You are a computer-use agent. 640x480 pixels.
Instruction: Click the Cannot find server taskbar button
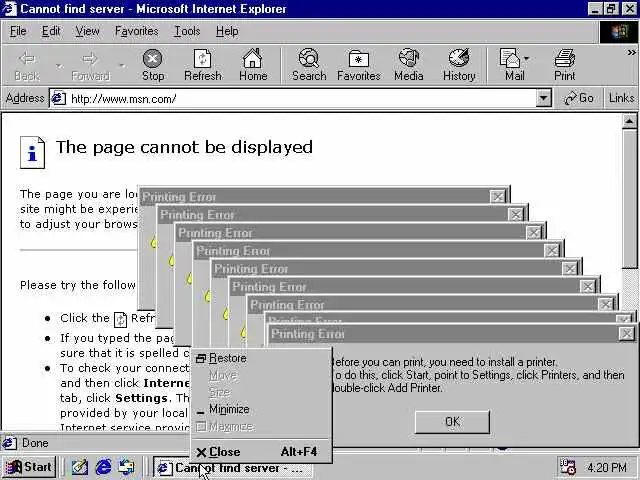point(233,468)
